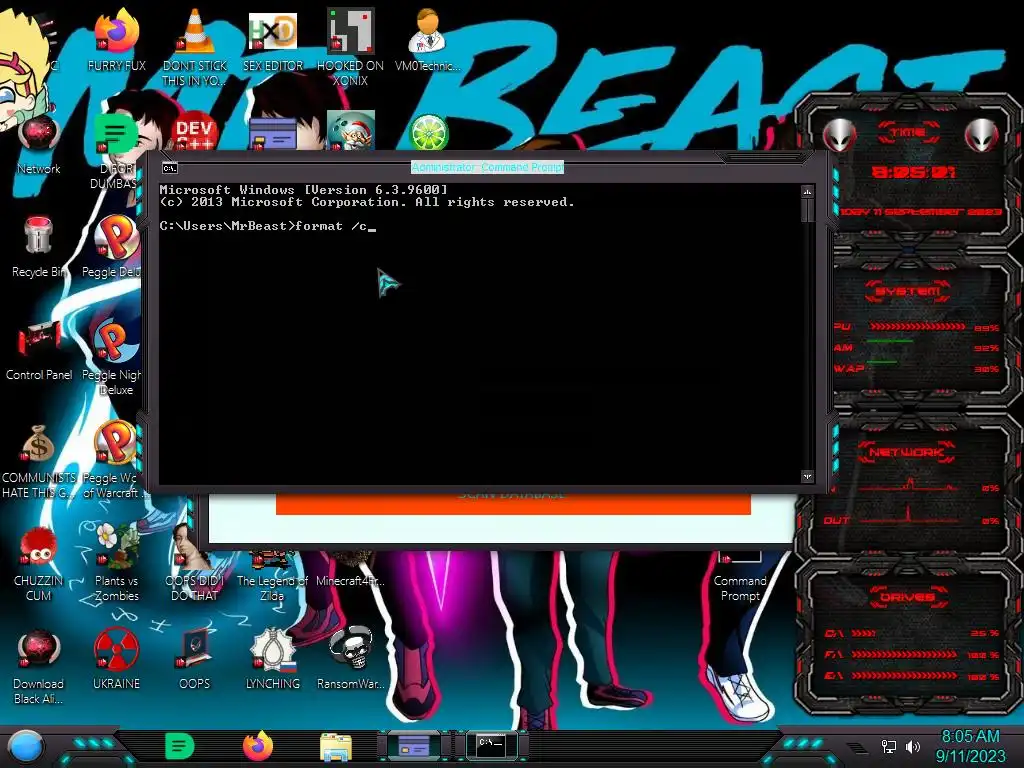The image size is (1024, 768).
Task: Click the right alien head on TIME widget
Action: (x=981, y=135)
